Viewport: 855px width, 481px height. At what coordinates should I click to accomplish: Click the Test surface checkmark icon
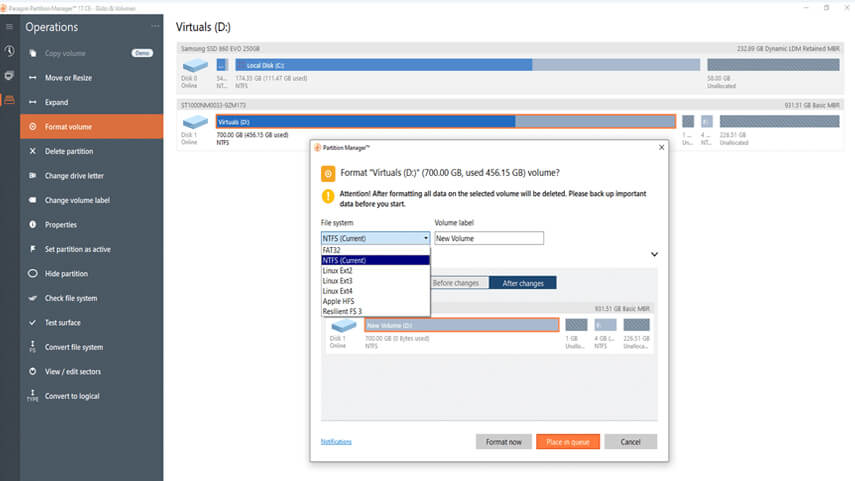point(33,323)
